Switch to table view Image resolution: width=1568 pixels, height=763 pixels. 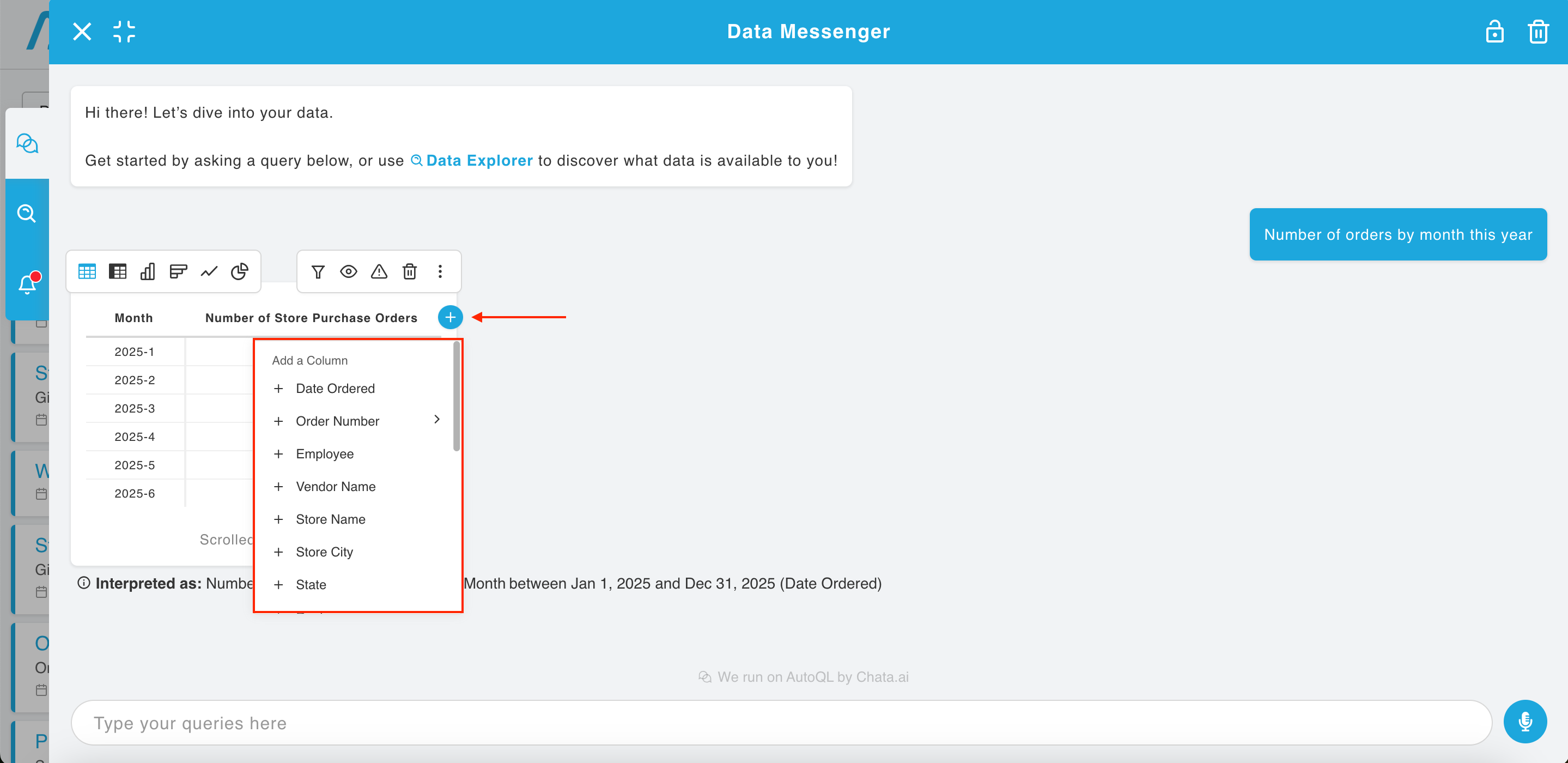pyautogui.click(x=87, y=271)
